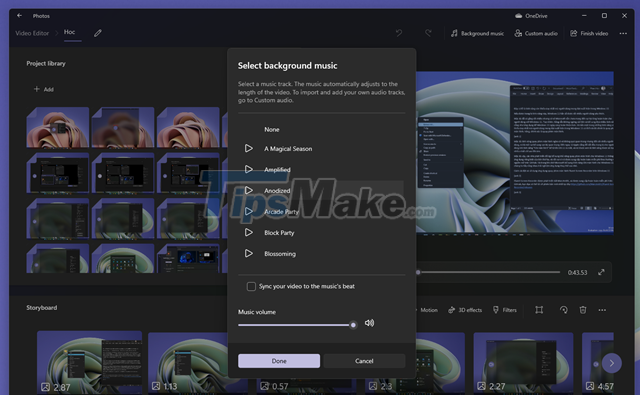The height and width of the screenshot is (395, 640).
Task: Delete clip with the trash icon
Action: 583,310
